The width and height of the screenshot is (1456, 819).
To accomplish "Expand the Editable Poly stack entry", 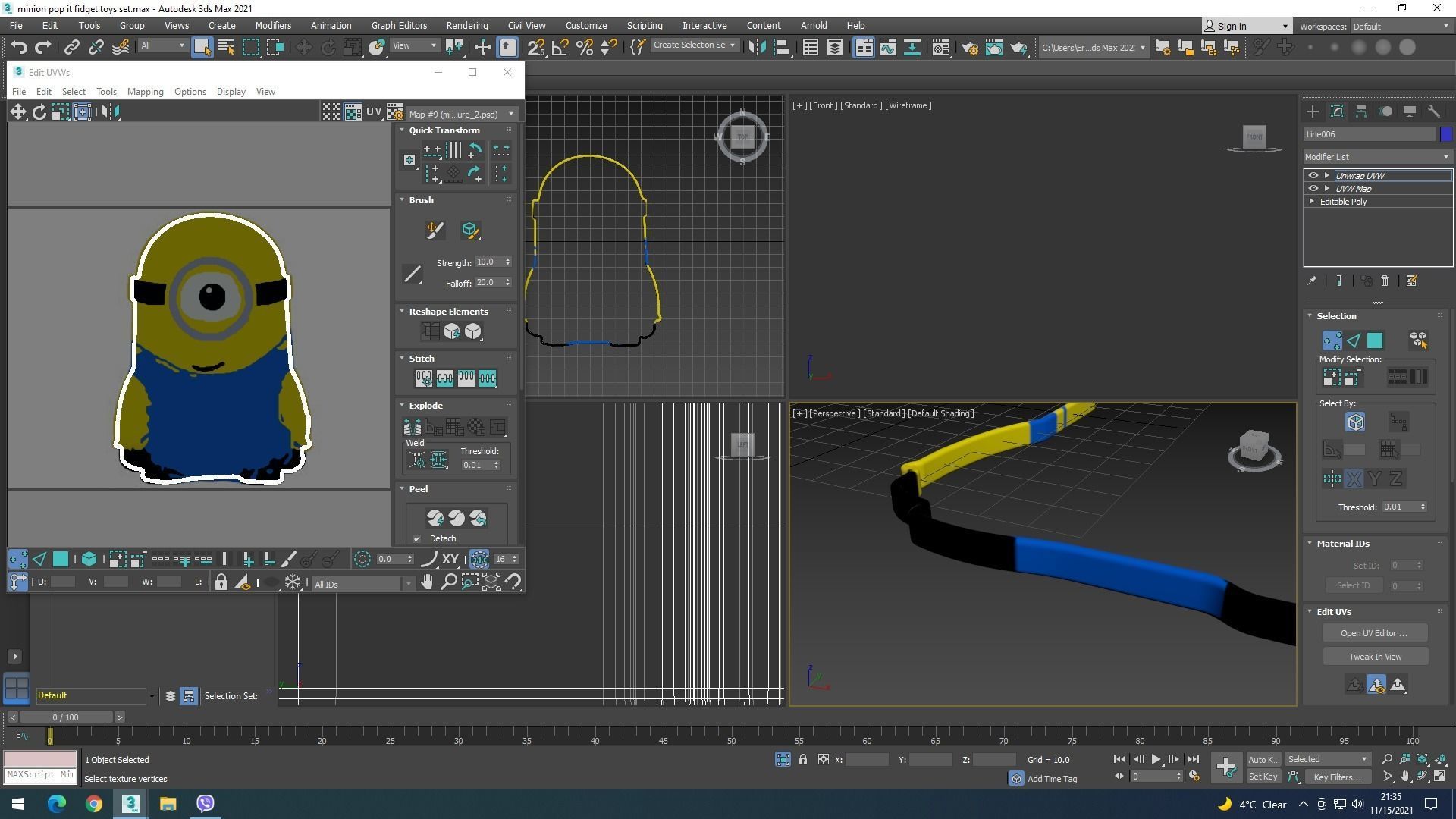I will coord(1312,202).
